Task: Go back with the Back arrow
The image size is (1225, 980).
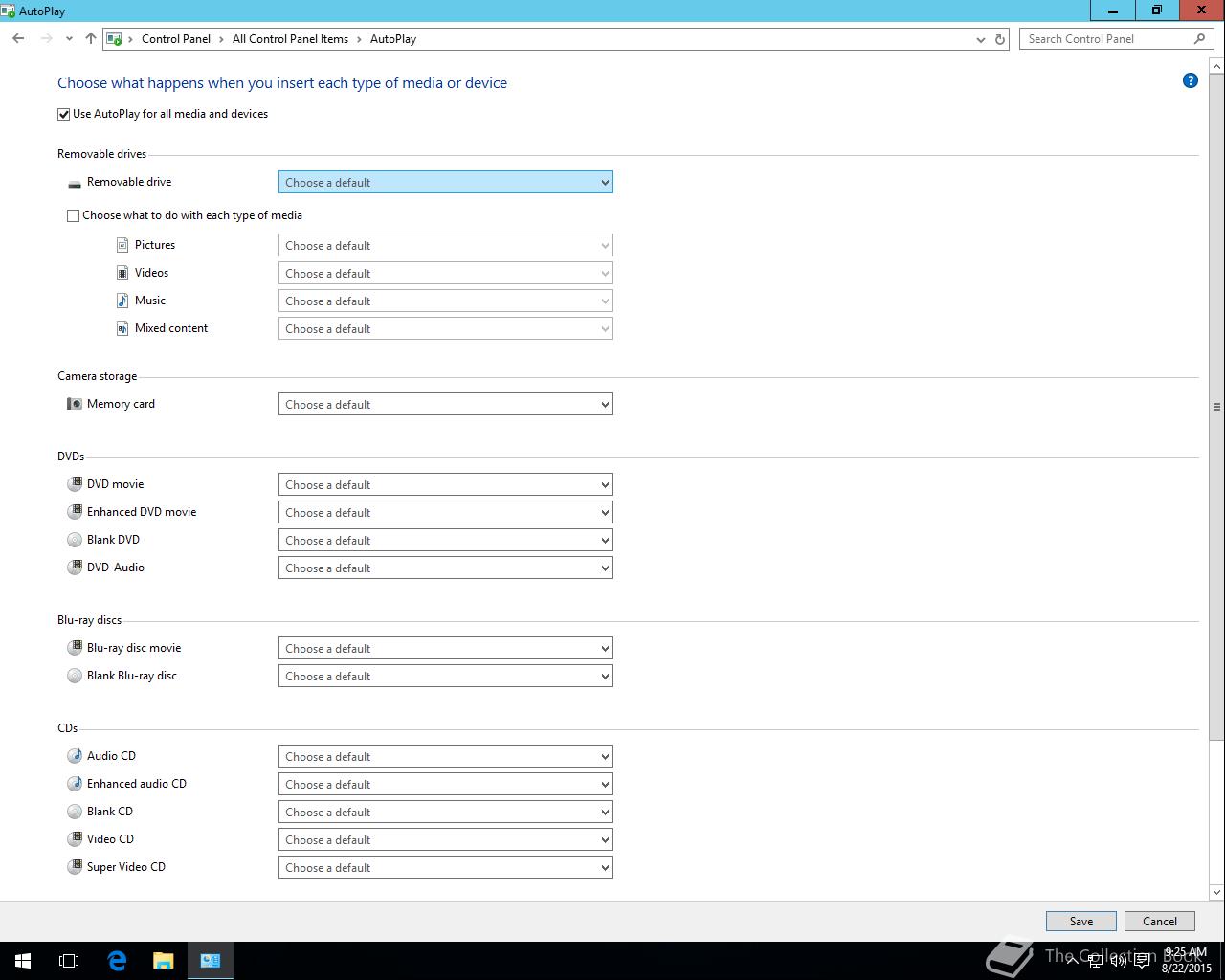Action: [x=18, y=39]
